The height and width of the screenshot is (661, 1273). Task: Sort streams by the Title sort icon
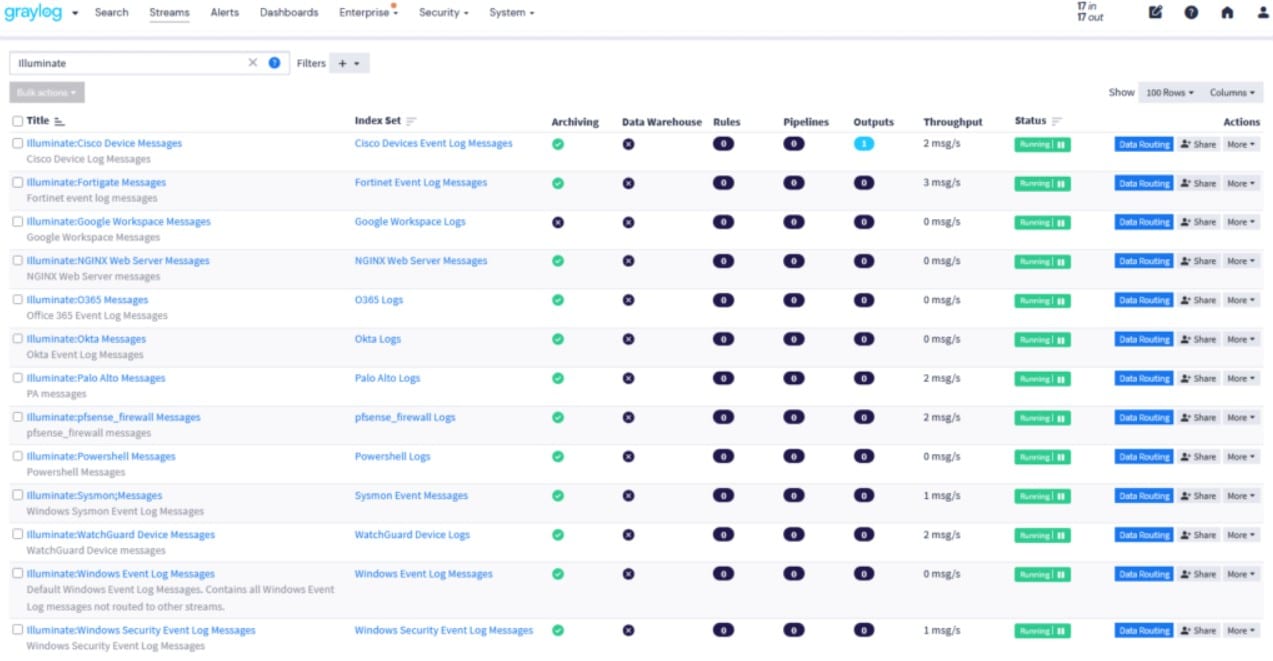[59, 121]
